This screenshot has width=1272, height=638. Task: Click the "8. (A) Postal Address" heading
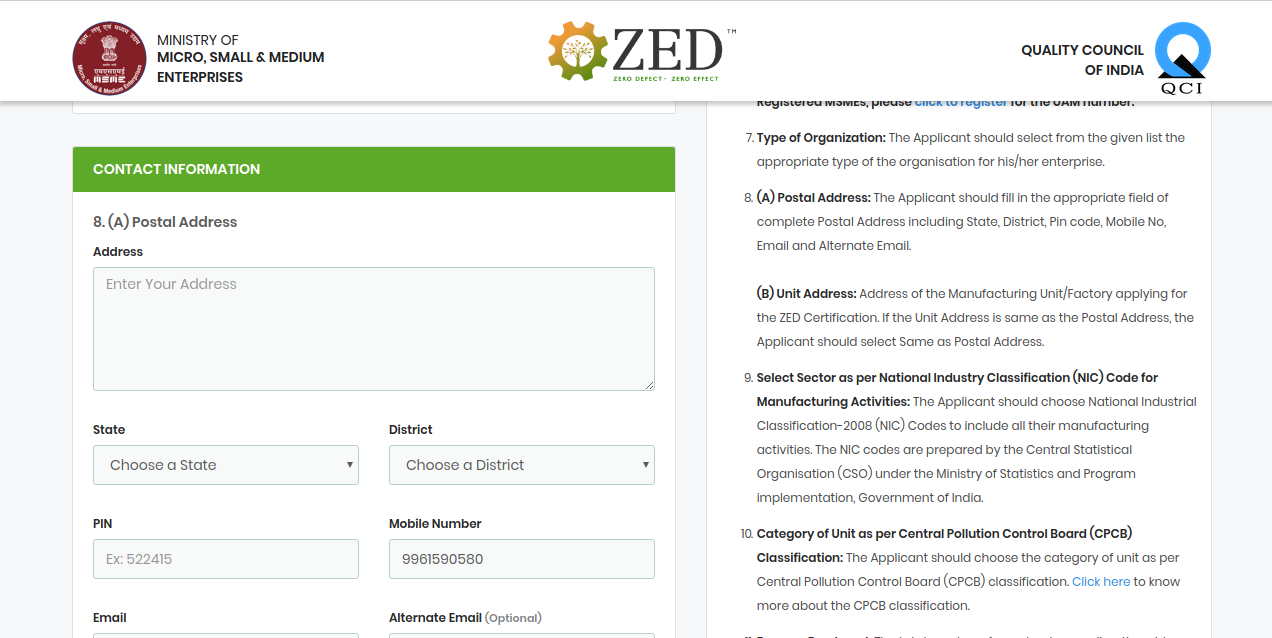[x=165, y=222]
